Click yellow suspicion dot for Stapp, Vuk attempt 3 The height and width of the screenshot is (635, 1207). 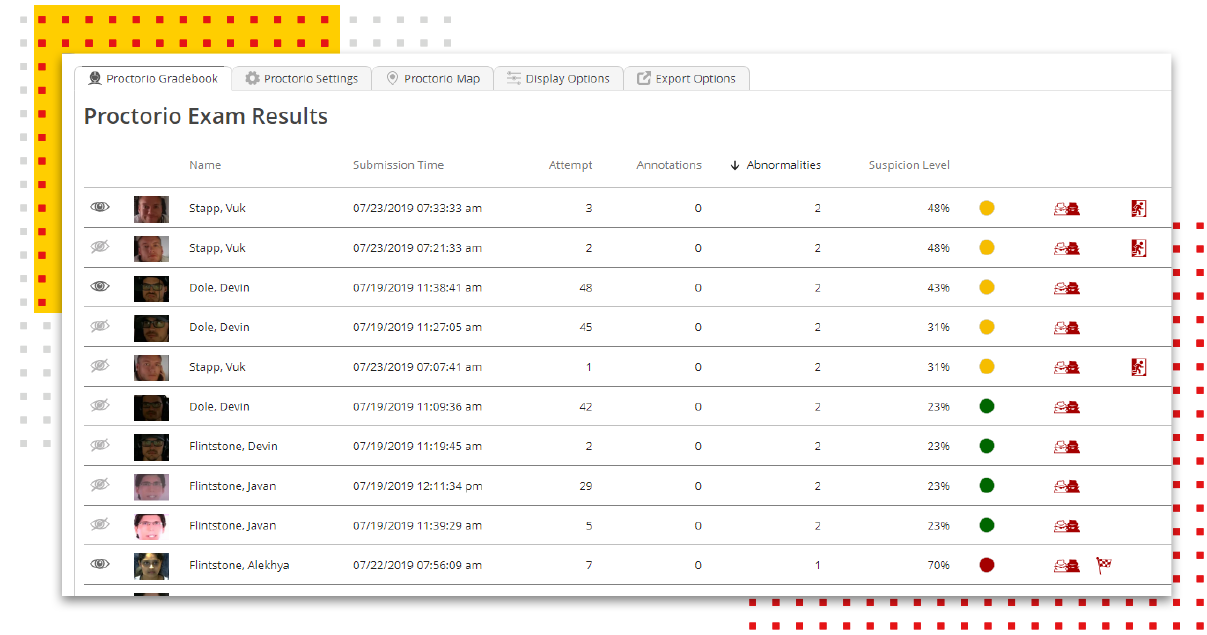click(x=987, y=208)
